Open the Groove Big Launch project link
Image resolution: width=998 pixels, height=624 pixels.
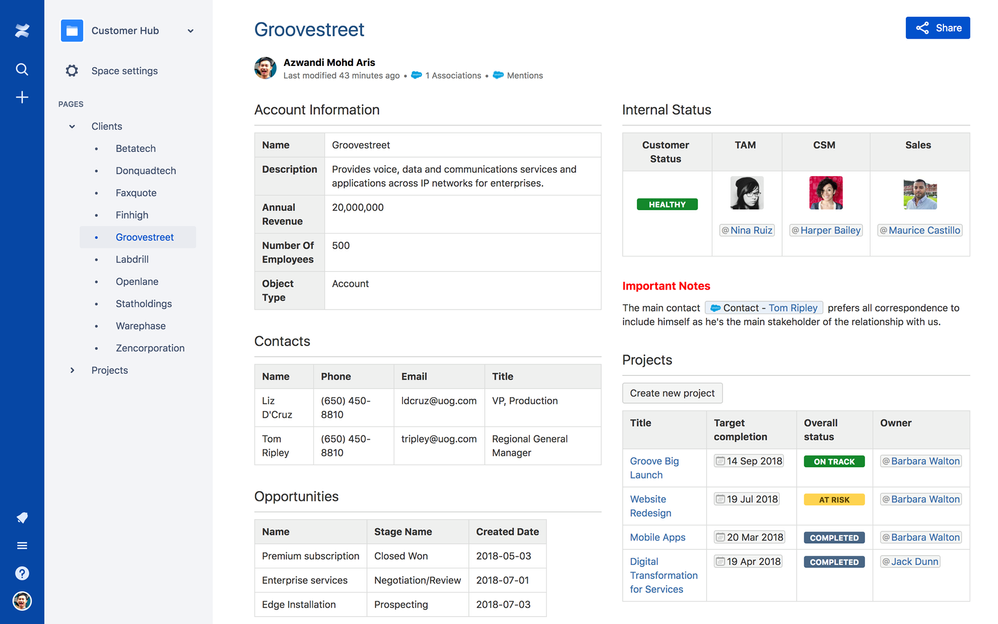(x=654, y=468)
